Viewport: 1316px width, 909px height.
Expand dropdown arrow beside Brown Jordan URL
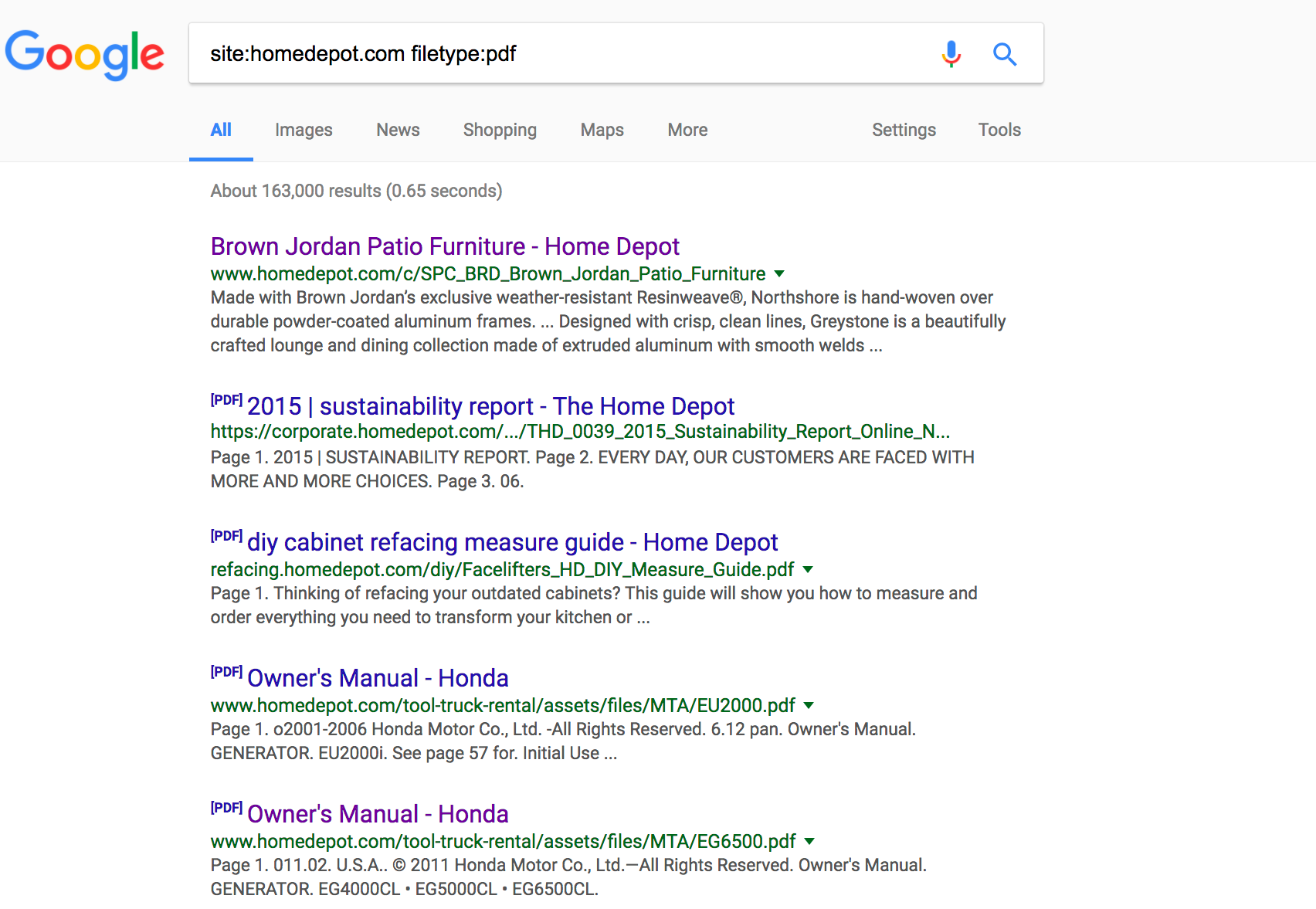tap(779, 273)
